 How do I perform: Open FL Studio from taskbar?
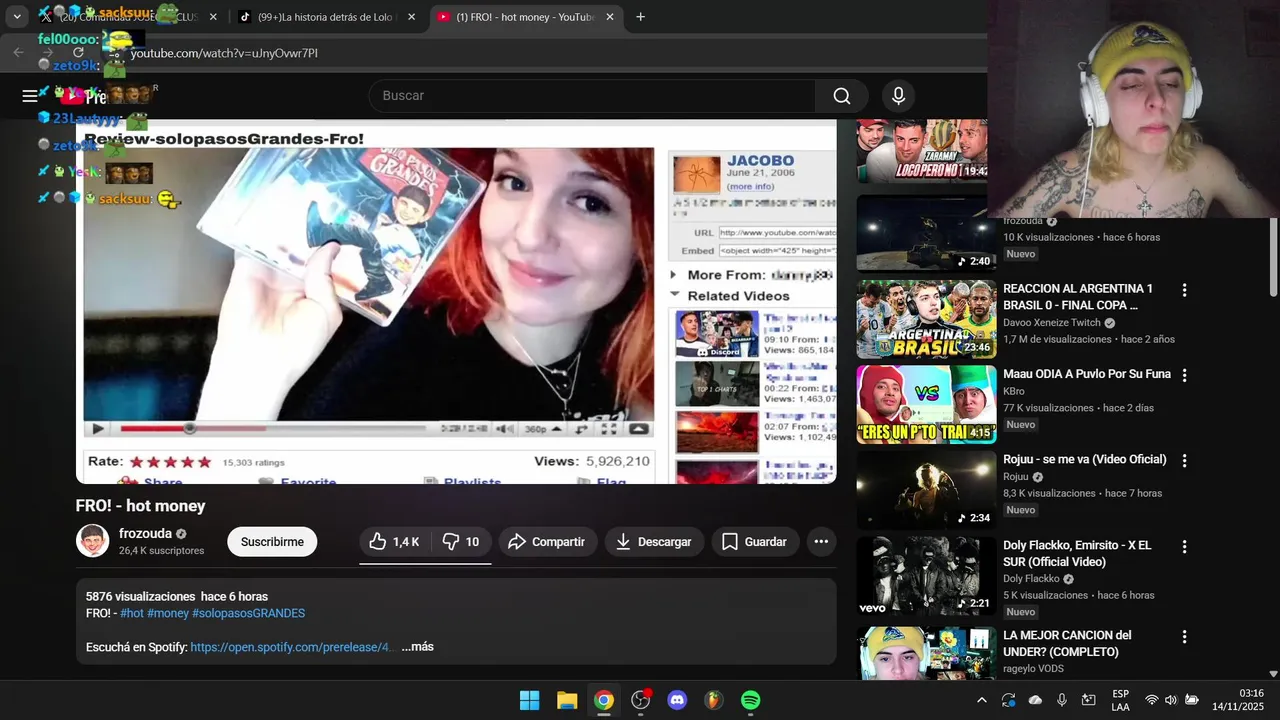click(x=714, y=700)
